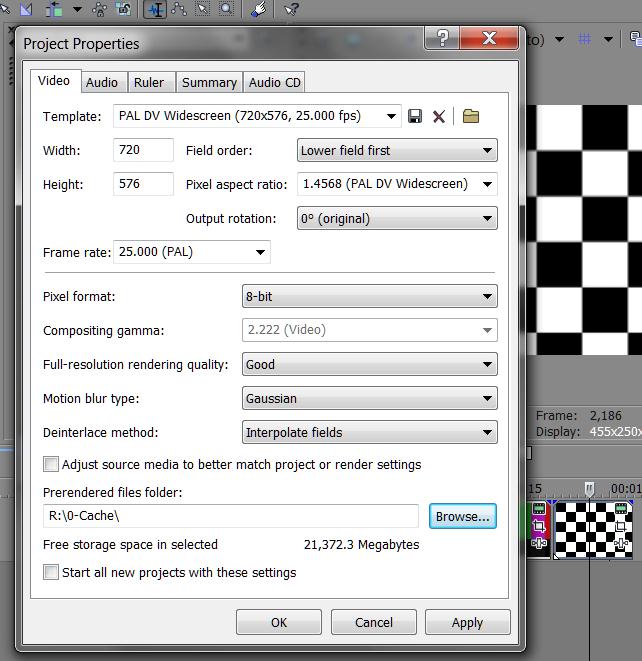The height and width of the screenshot is (661, 642).
Task: Open the preview quality dropdown arrow
Action: point(559,40)
